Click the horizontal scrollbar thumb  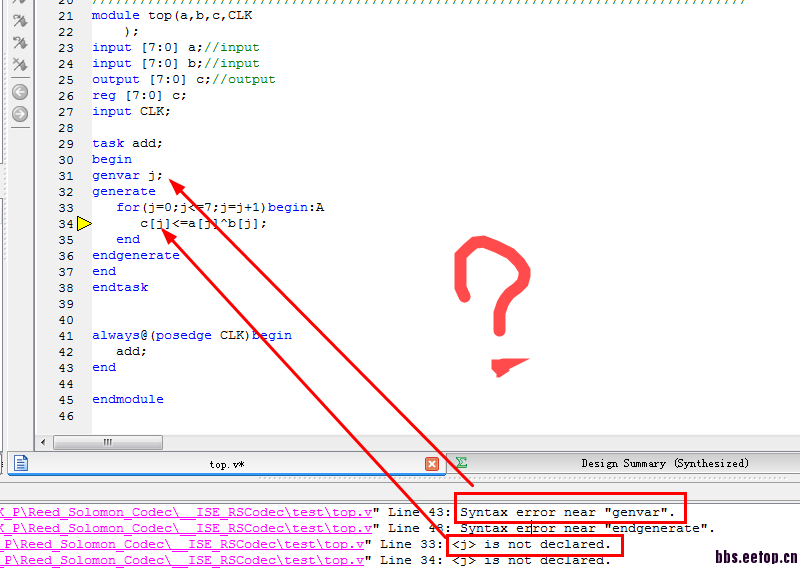[x=108, y=442]
